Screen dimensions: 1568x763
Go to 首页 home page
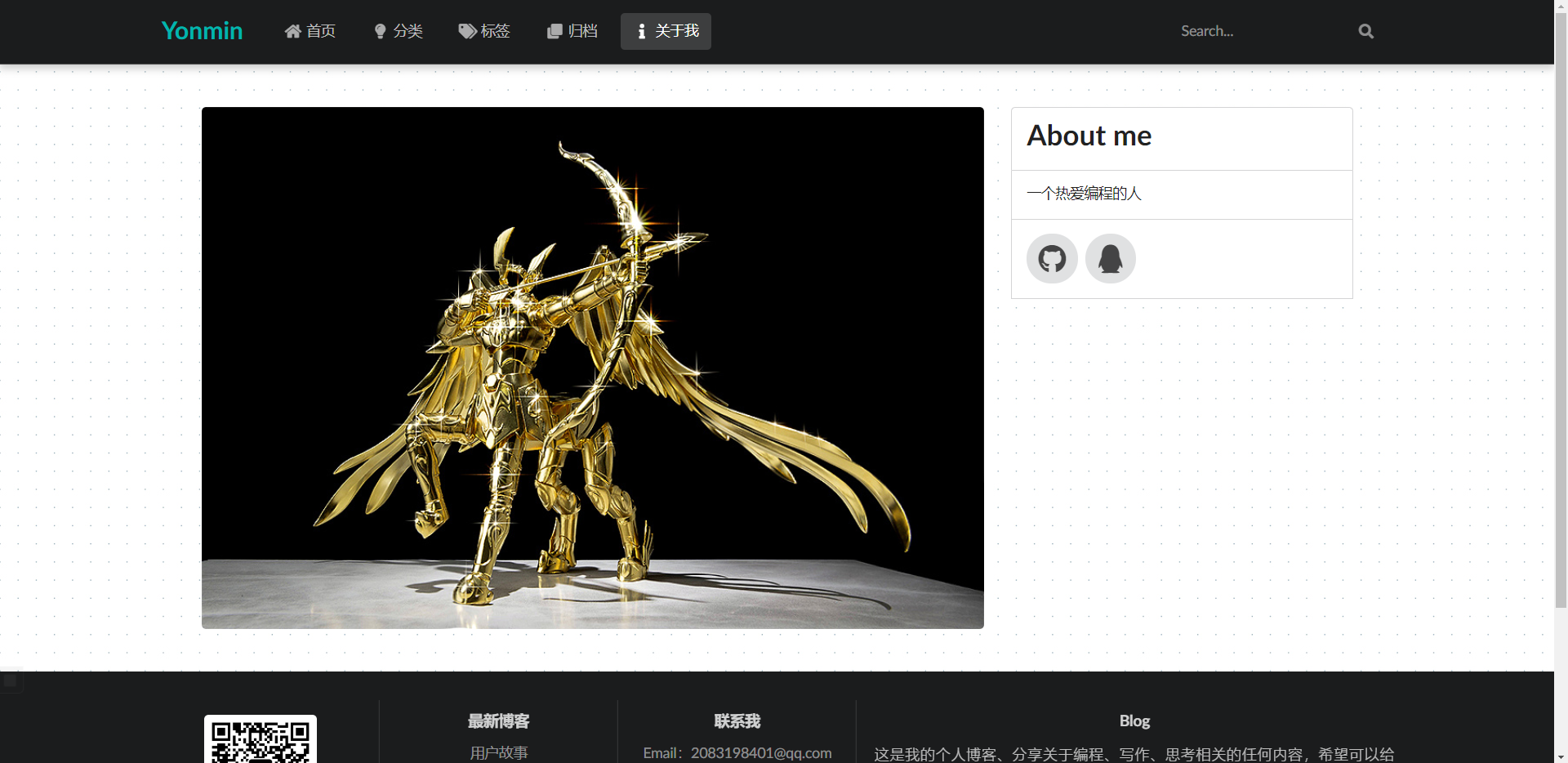click(310, 31)
